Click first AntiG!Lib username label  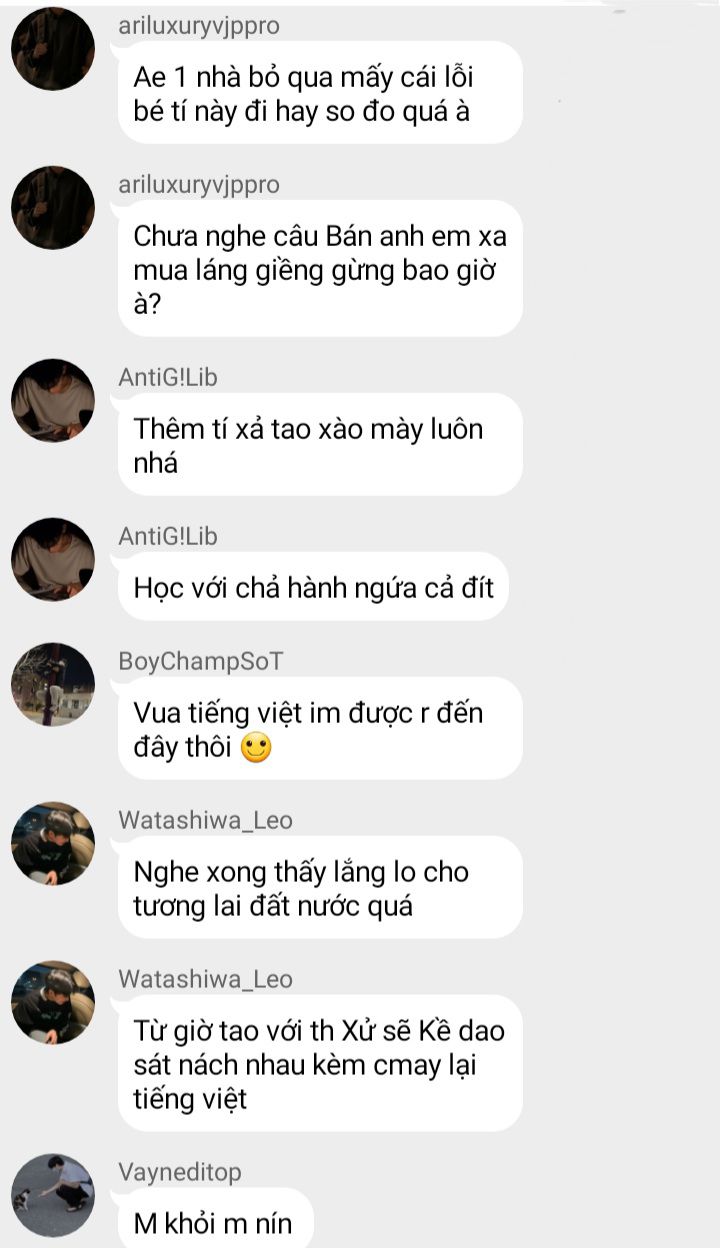pos(168,377)
